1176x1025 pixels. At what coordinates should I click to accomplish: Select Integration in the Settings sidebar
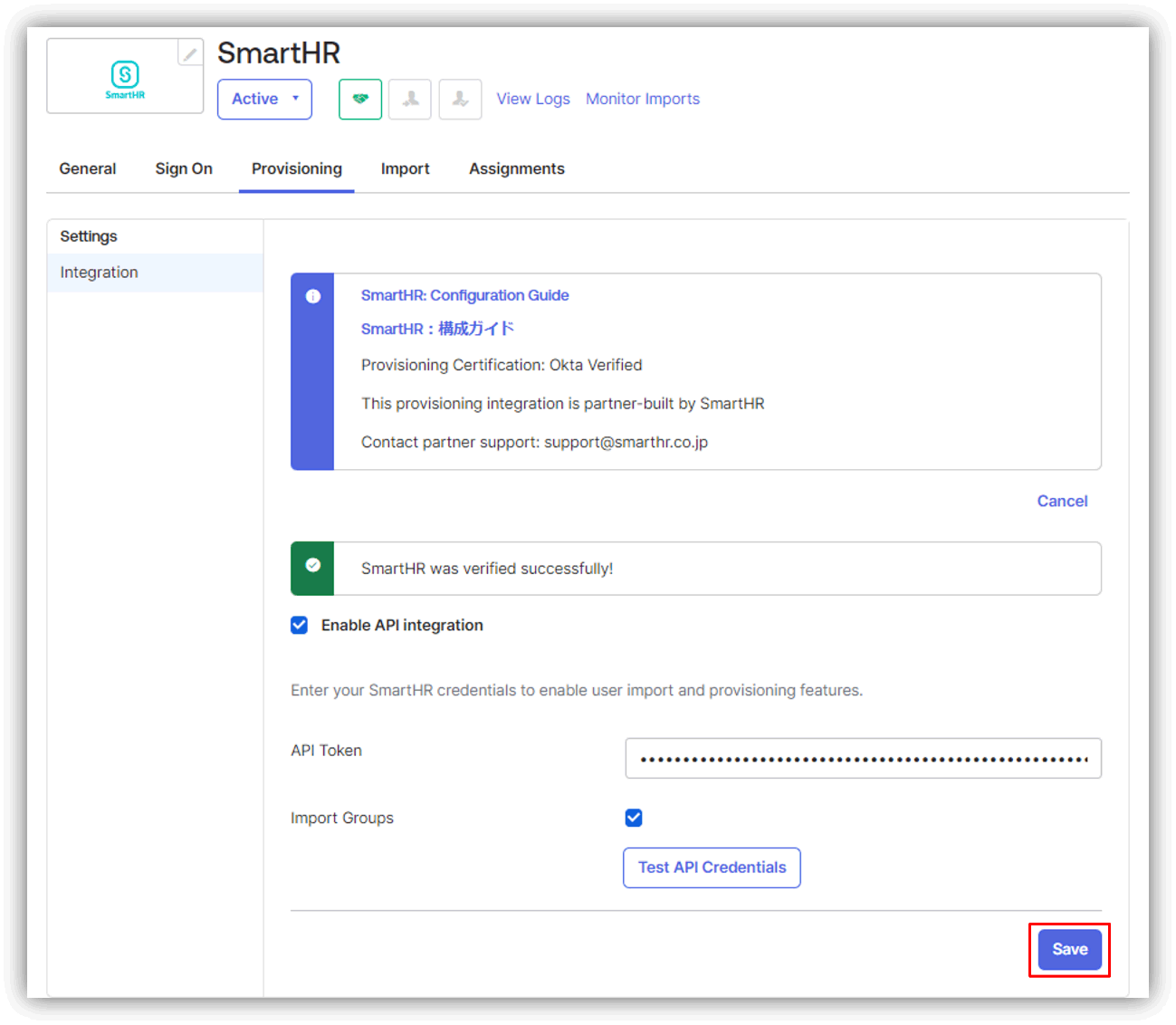pos(100,273)
